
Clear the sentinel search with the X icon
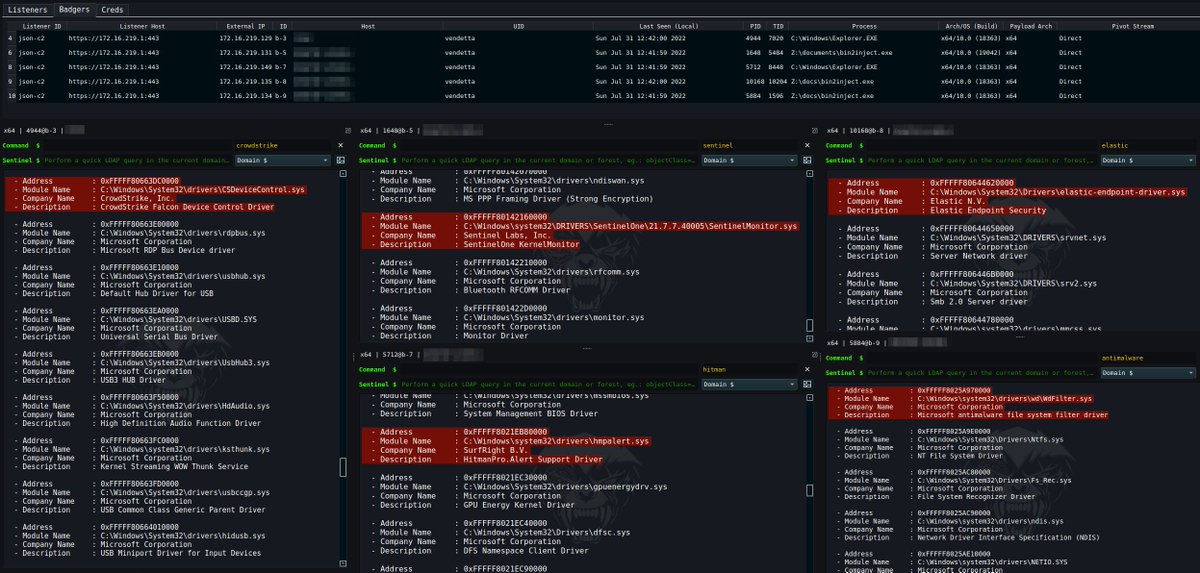click(x=807, y=145)
